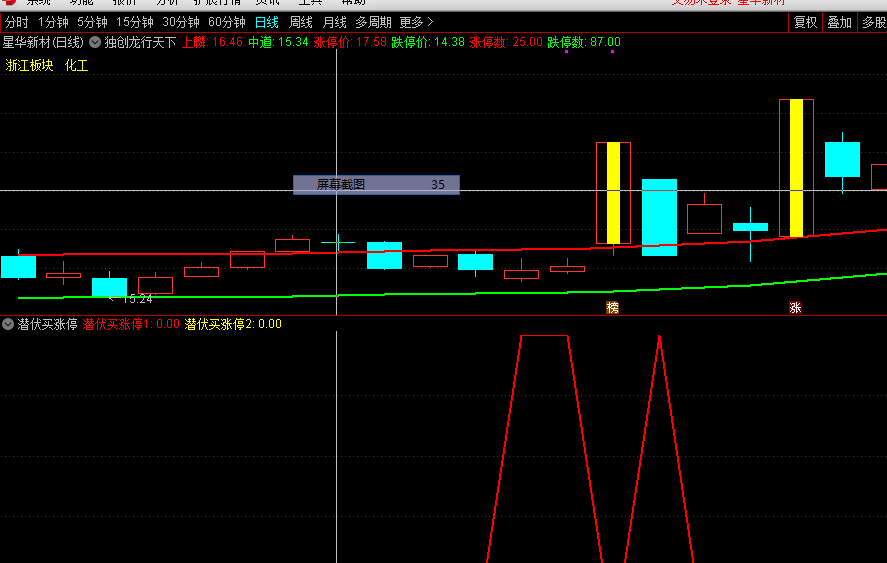Select the 15分钟 period tab
The width and height of the screenshot is (887, 563).
point(135,23)
